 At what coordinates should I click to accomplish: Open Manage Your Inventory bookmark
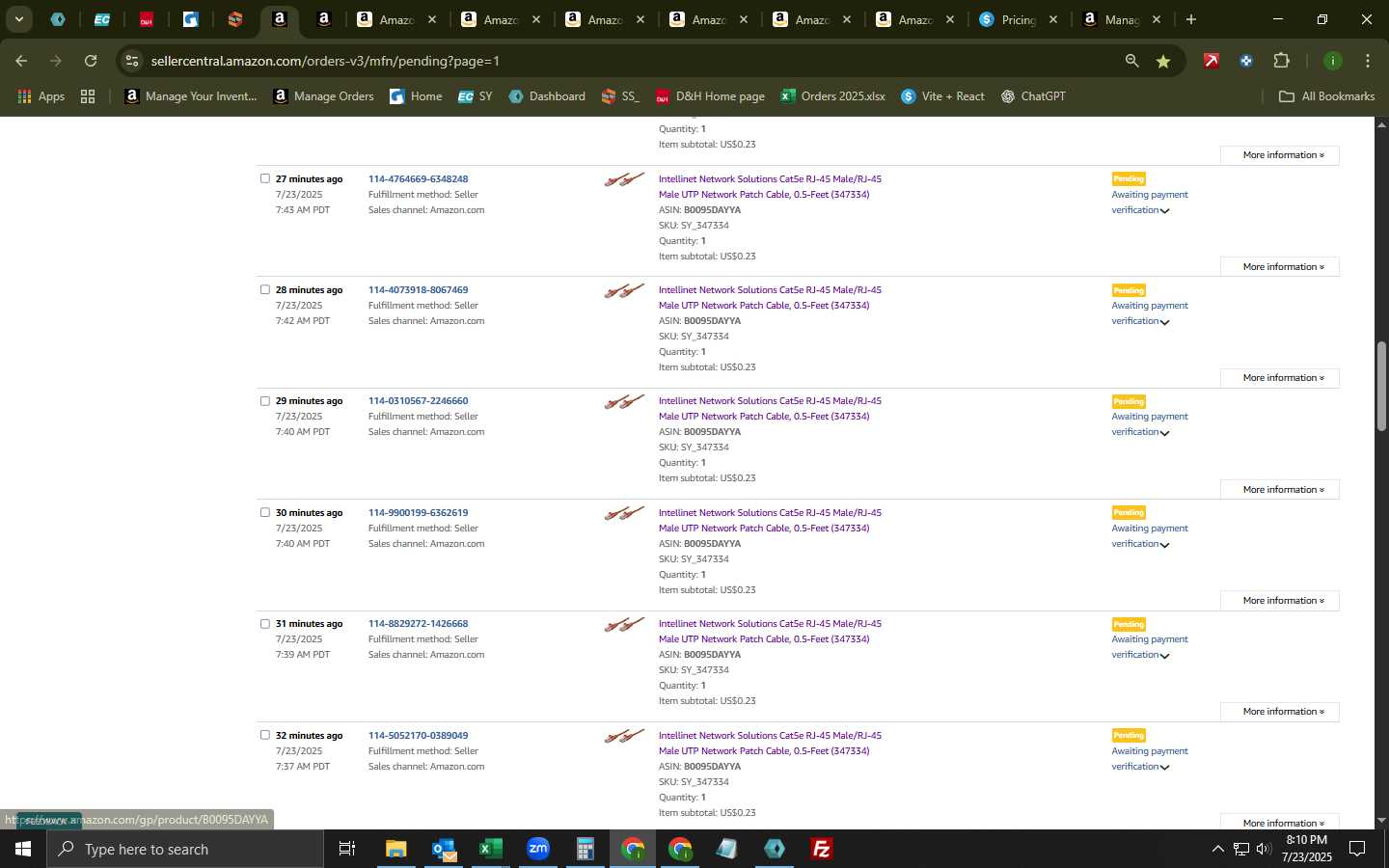tap(191, 96)
